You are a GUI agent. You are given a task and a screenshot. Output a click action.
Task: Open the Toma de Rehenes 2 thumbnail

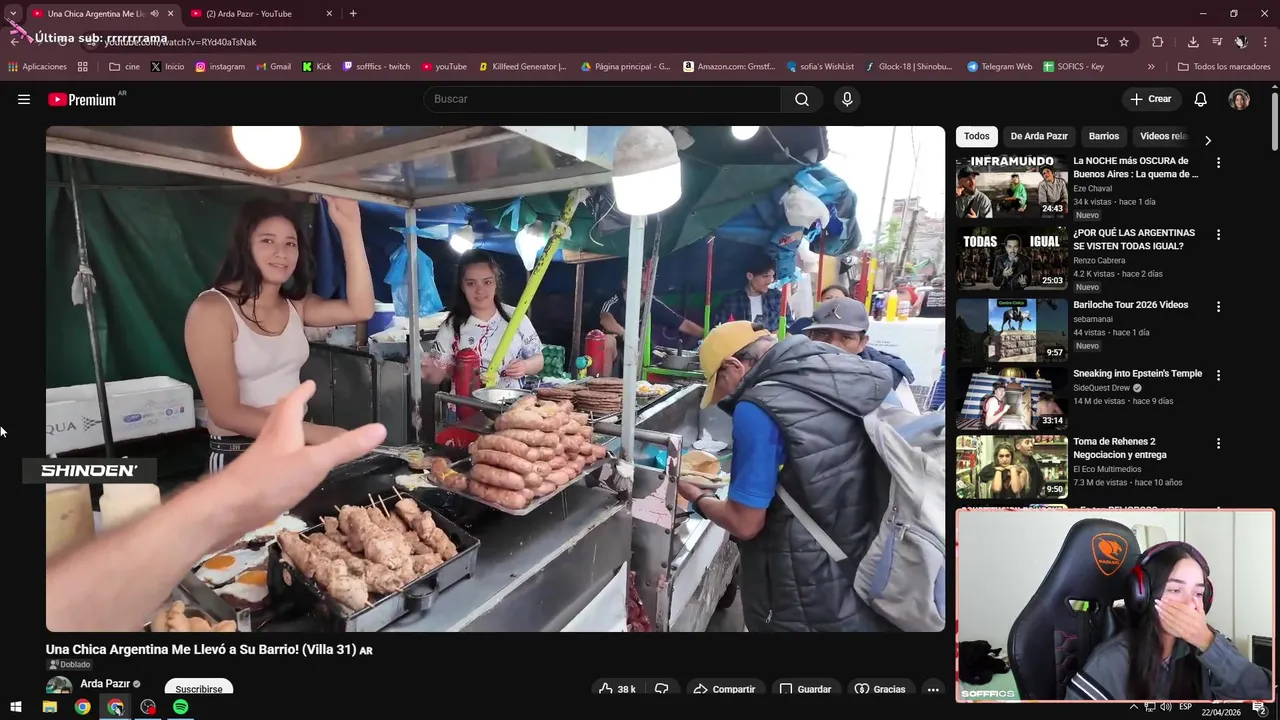[x=1011, y=467]
